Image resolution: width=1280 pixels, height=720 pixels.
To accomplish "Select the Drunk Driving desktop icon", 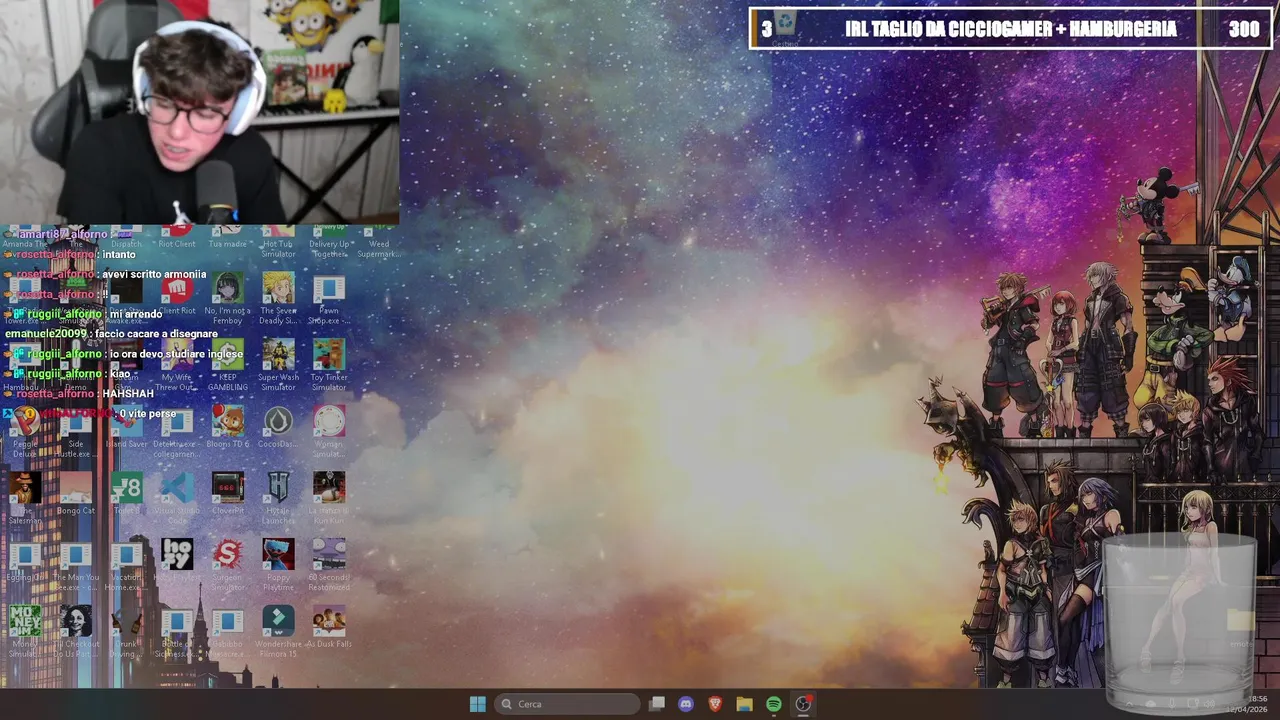I will click(x=126, y=632).
